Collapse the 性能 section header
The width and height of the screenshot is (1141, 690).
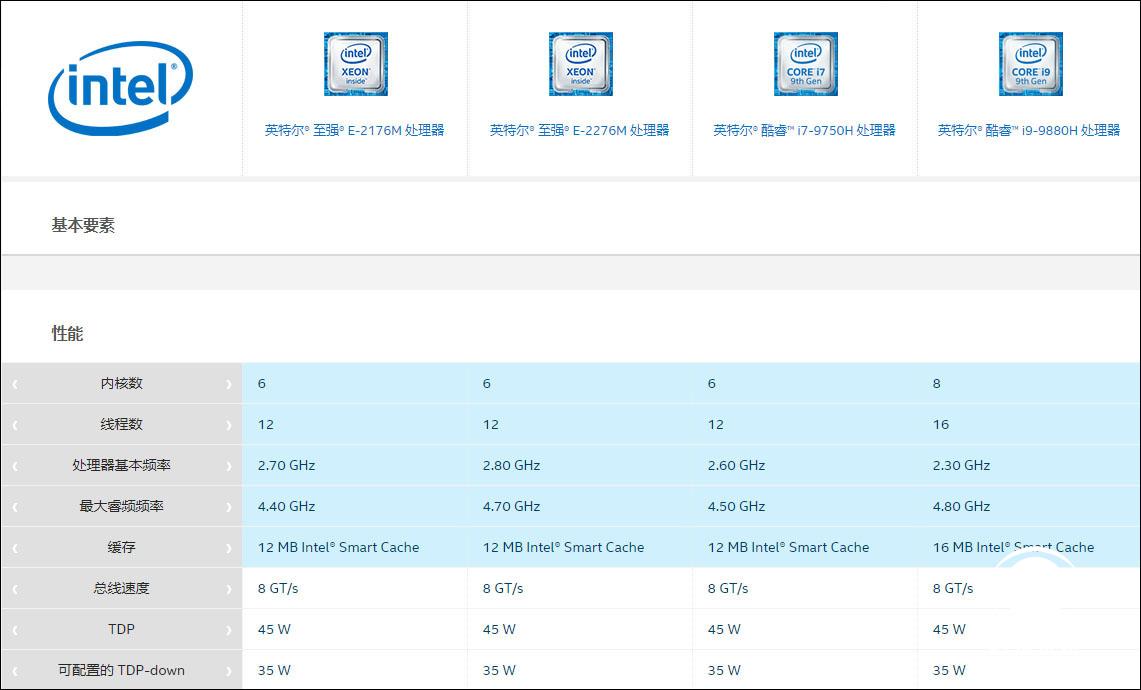point(68,334)
